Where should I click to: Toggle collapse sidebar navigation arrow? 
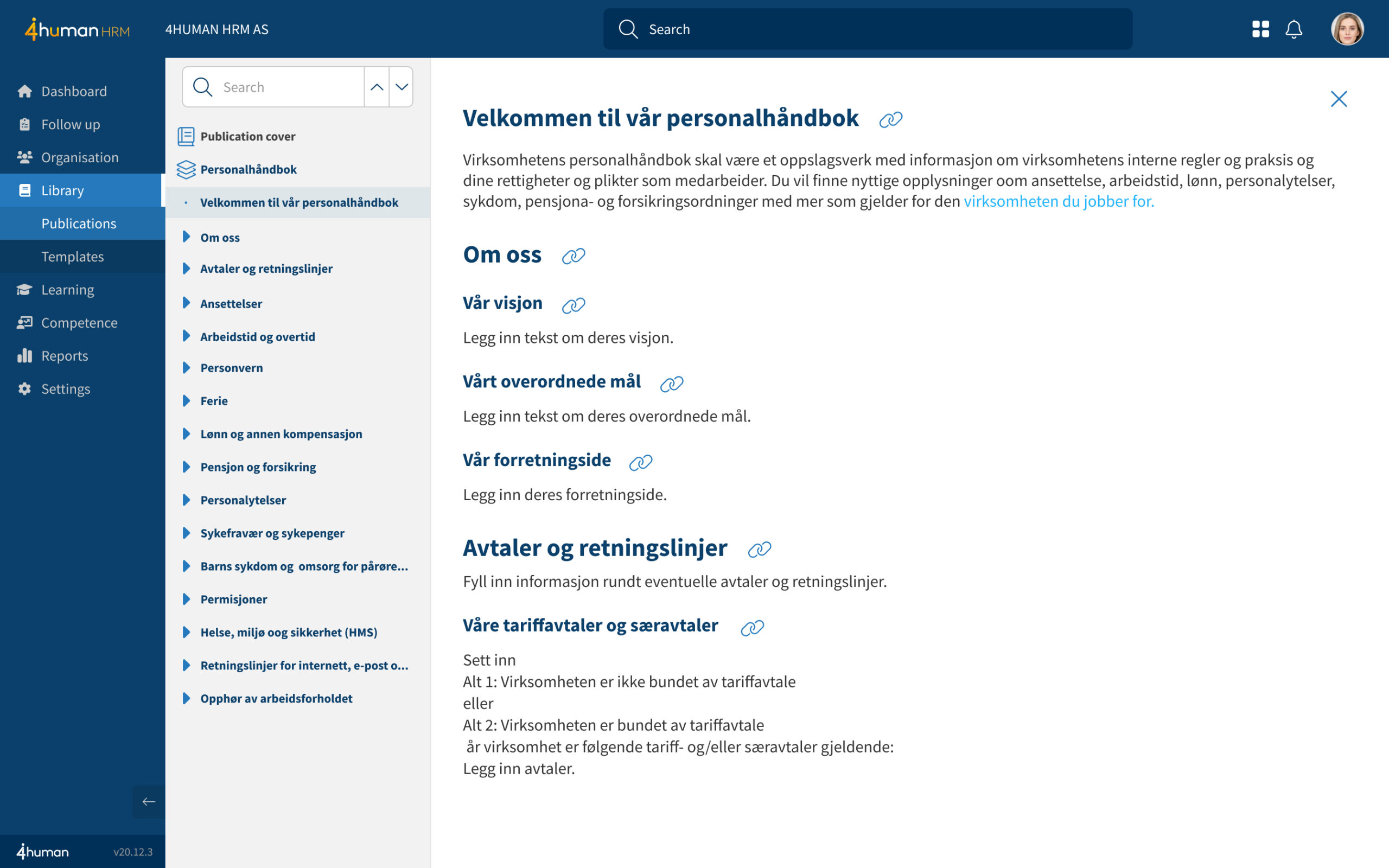point(148,802)
